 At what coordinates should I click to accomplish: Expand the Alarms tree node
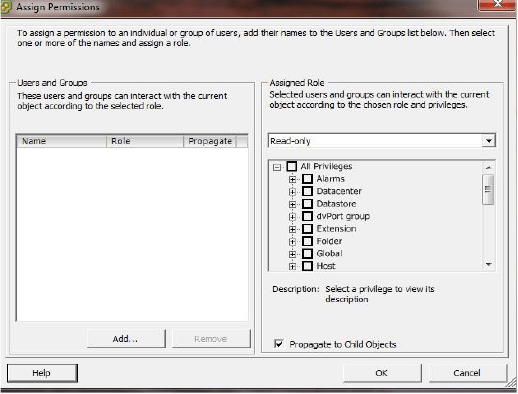pos(292,179)
